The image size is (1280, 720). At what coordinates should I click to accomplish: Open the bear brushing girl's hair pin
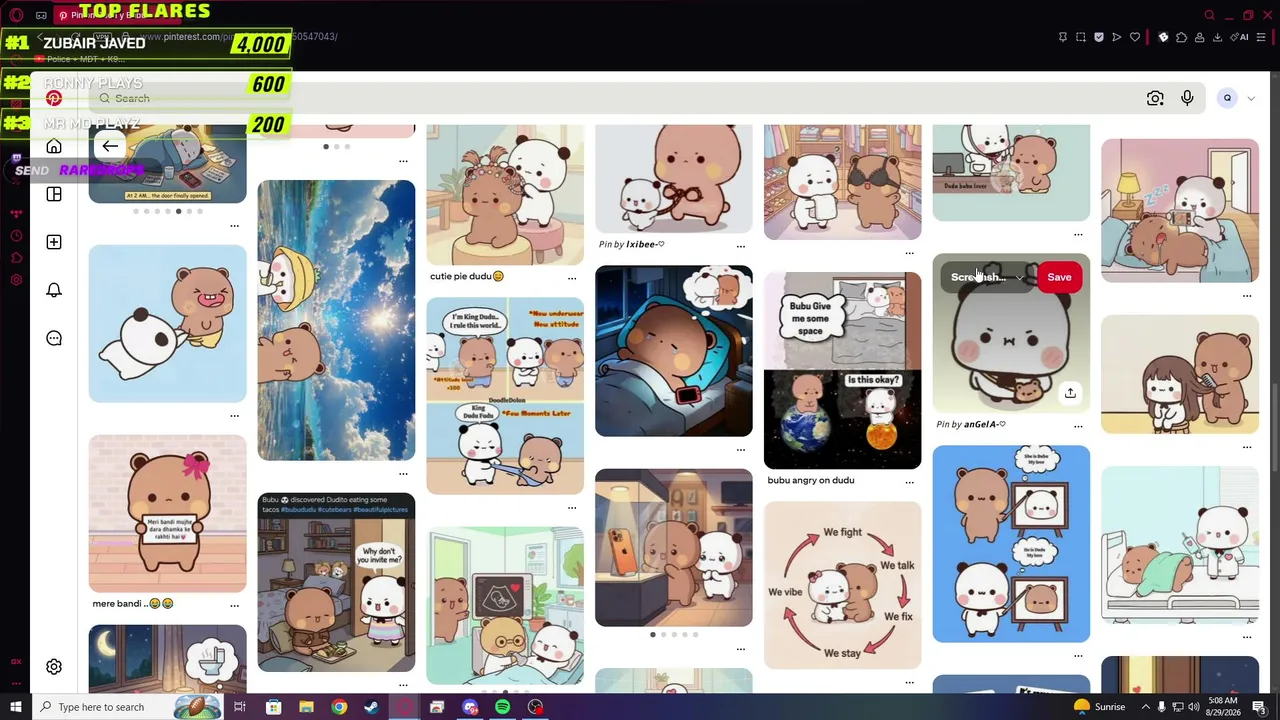pyautogui.click(x=1180, y=375)
